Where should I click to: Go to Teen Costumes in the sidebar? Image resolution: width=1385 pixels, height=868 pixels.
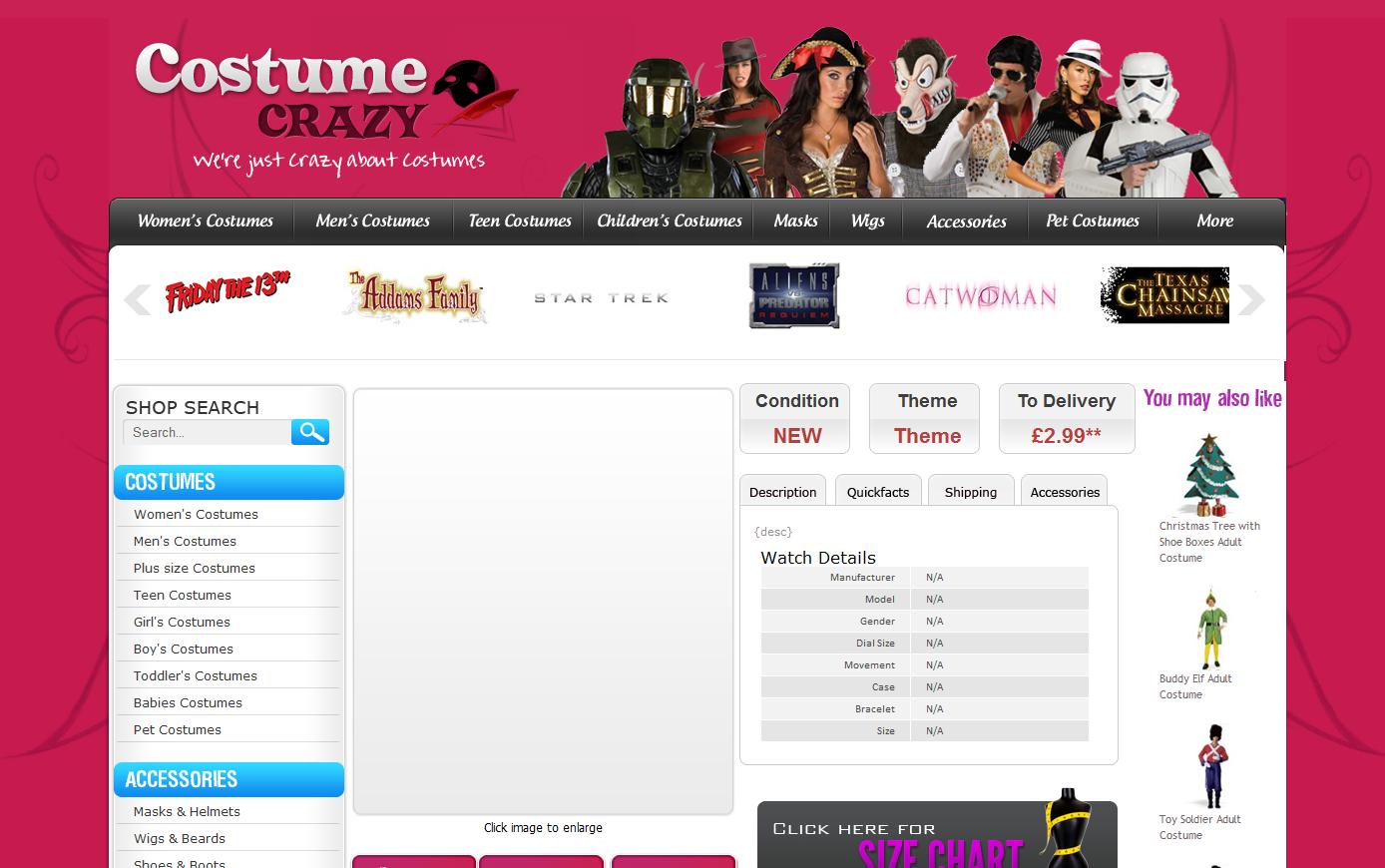pyautogui.click(x=183, y=595)
